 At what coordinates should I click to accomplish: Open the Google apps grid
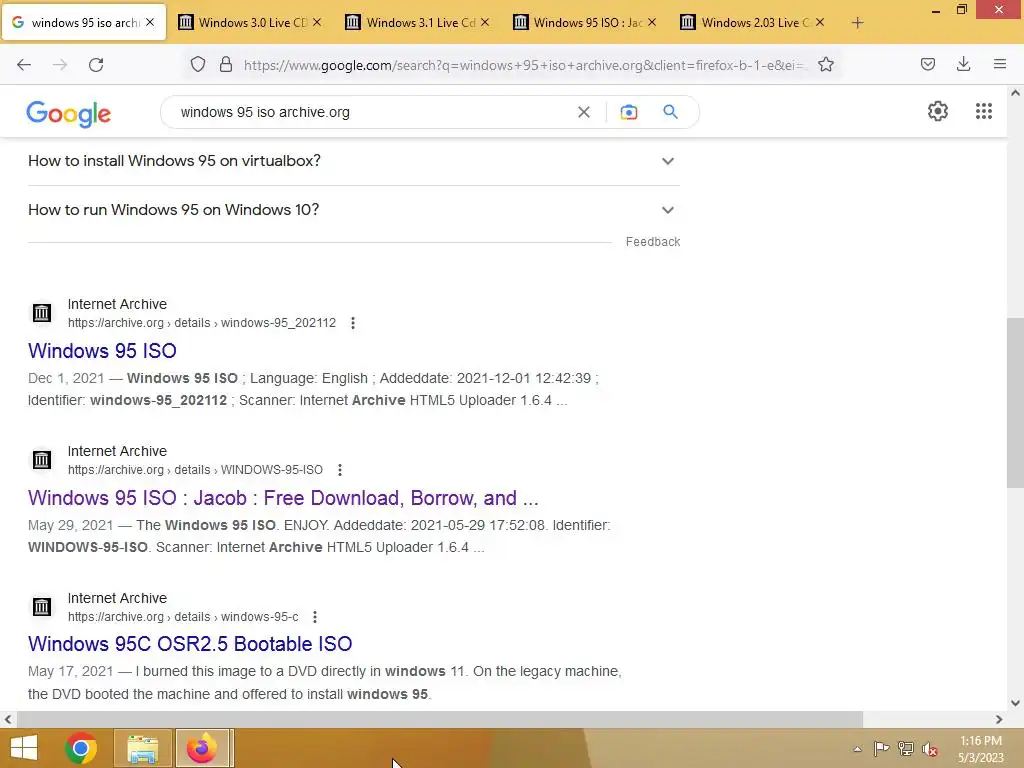pos(984,111)
